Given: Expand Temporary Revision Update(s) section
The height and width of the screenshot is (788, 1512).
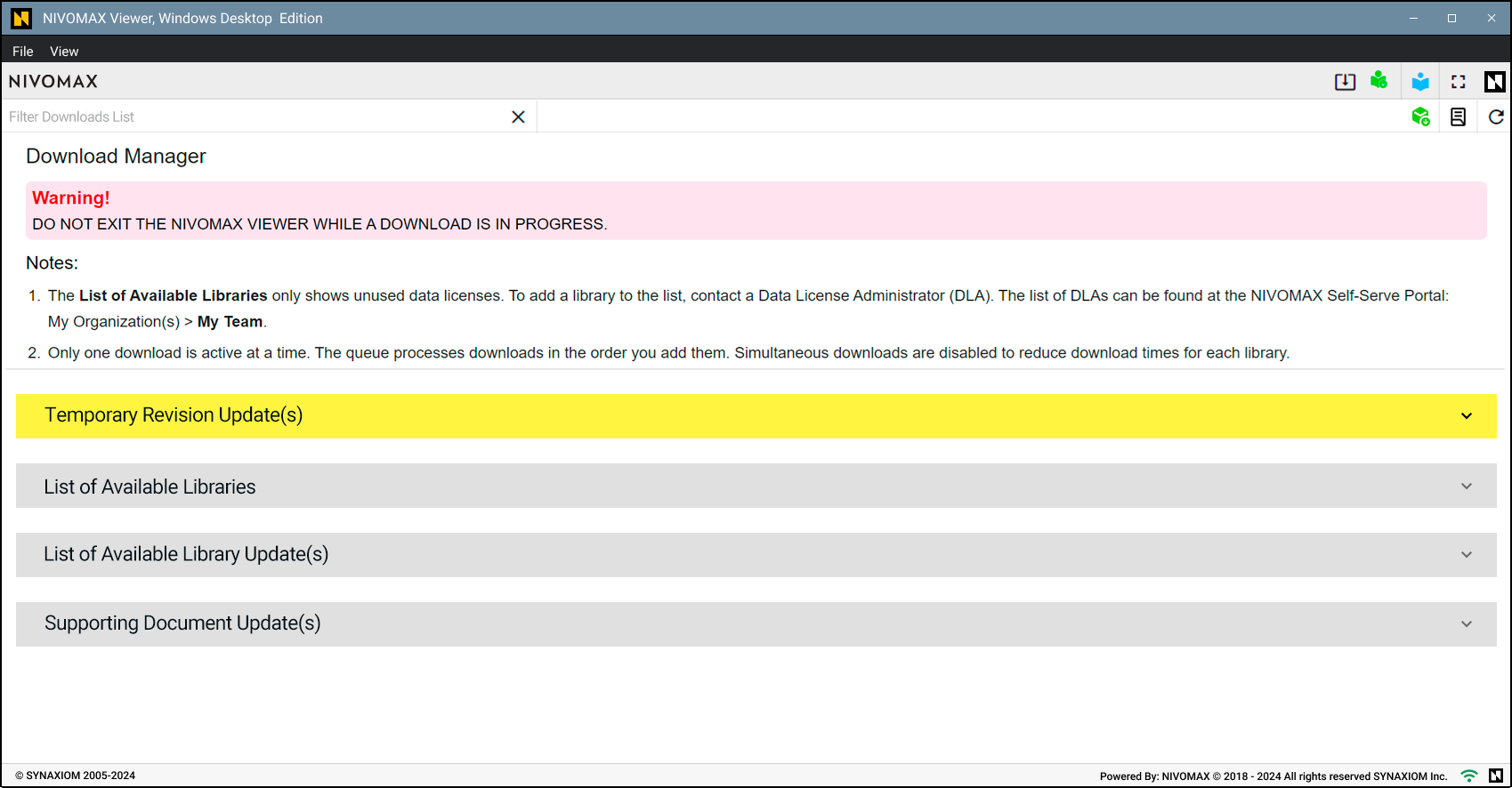Looking at the screenshot, I should click(x=756, y=416).
